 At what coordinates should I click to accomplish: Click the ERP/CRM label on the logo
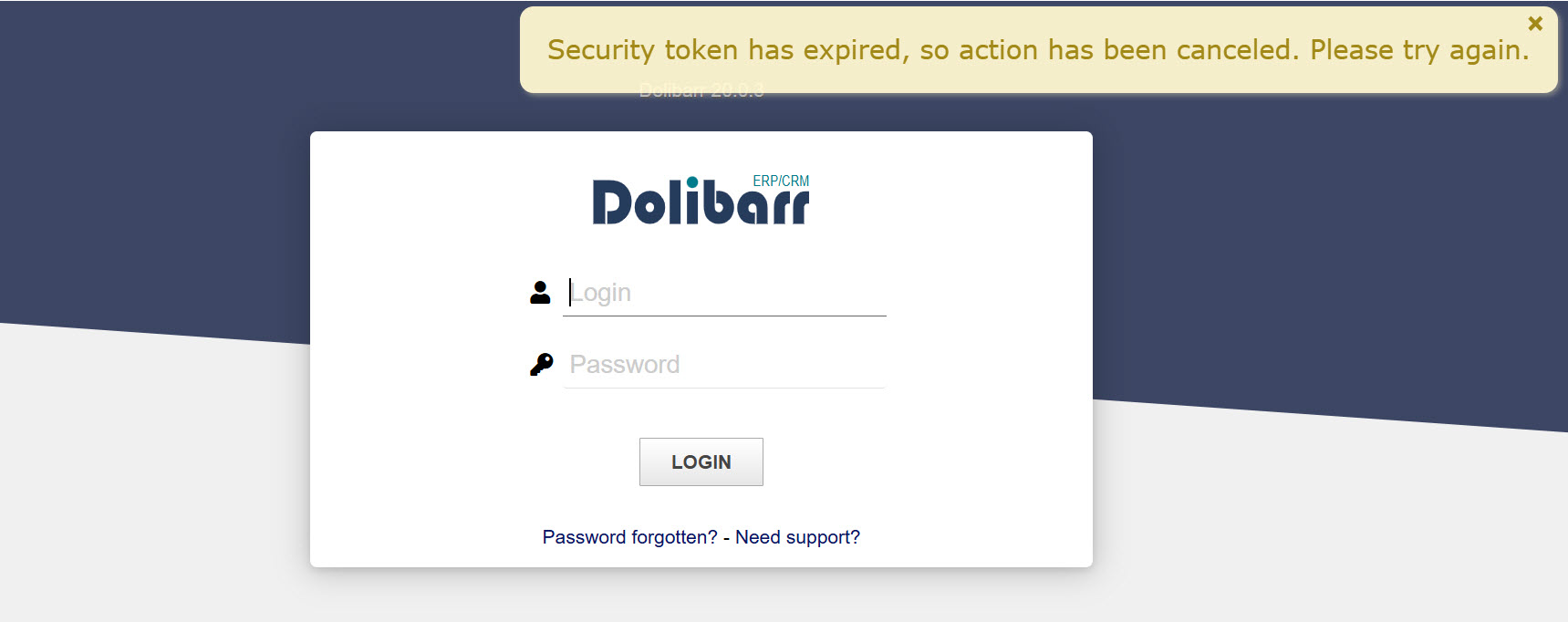point(781,181)
